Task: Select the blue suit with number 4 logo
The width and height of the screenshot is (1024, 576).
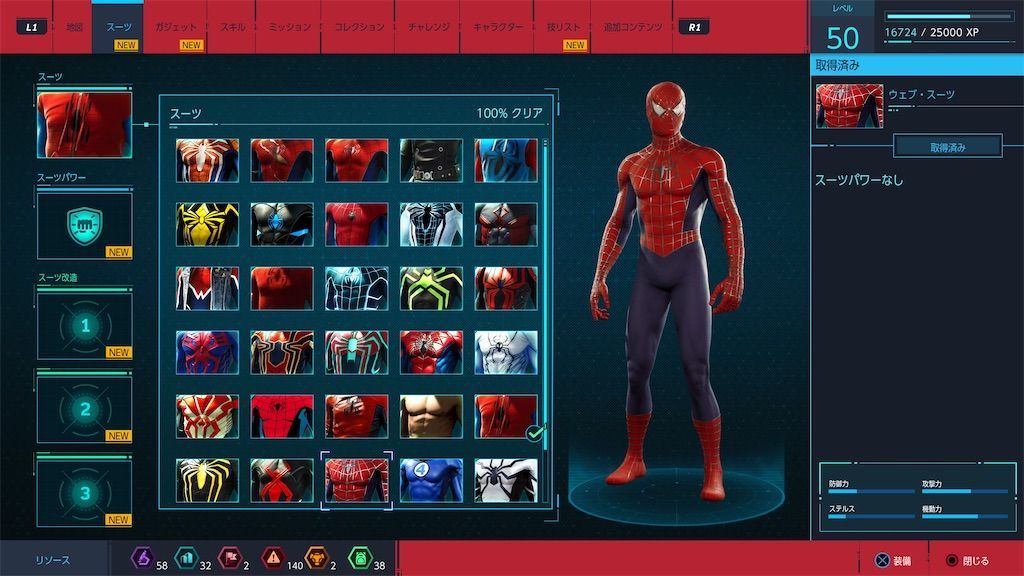Action: 431,480
